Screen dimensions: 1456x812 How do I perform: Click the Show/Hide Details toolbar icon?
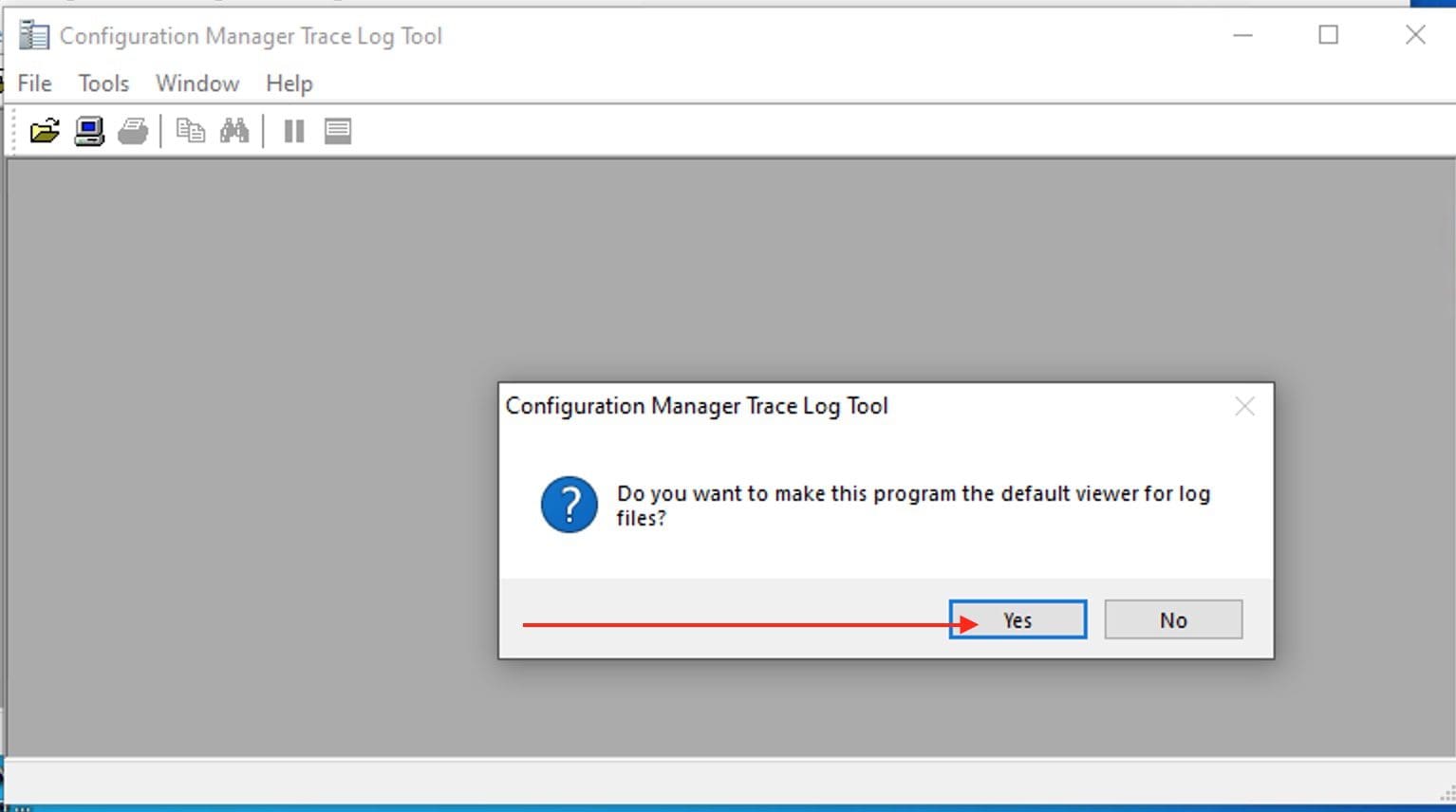338,131
